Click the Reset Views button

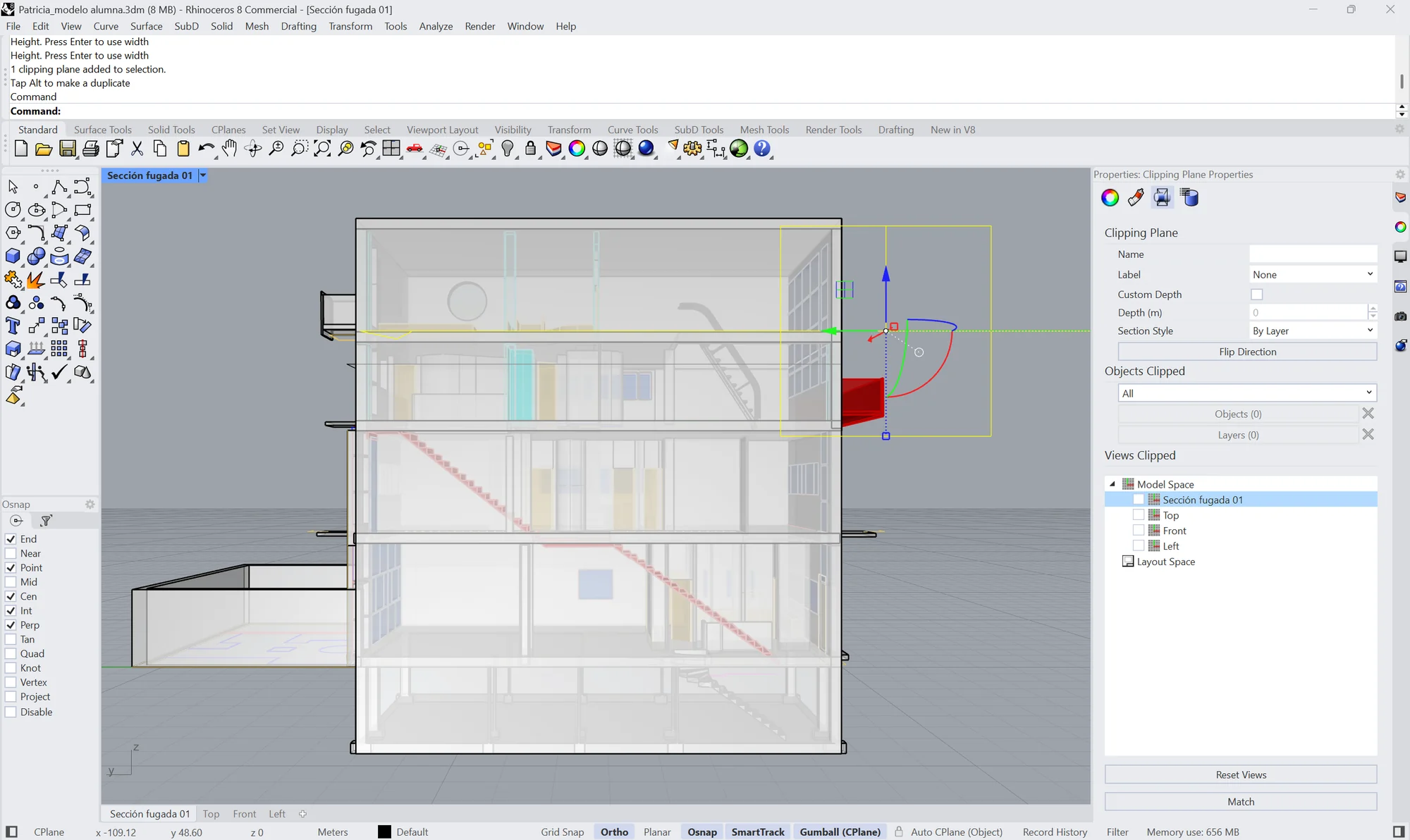(x=1240, y=774)
